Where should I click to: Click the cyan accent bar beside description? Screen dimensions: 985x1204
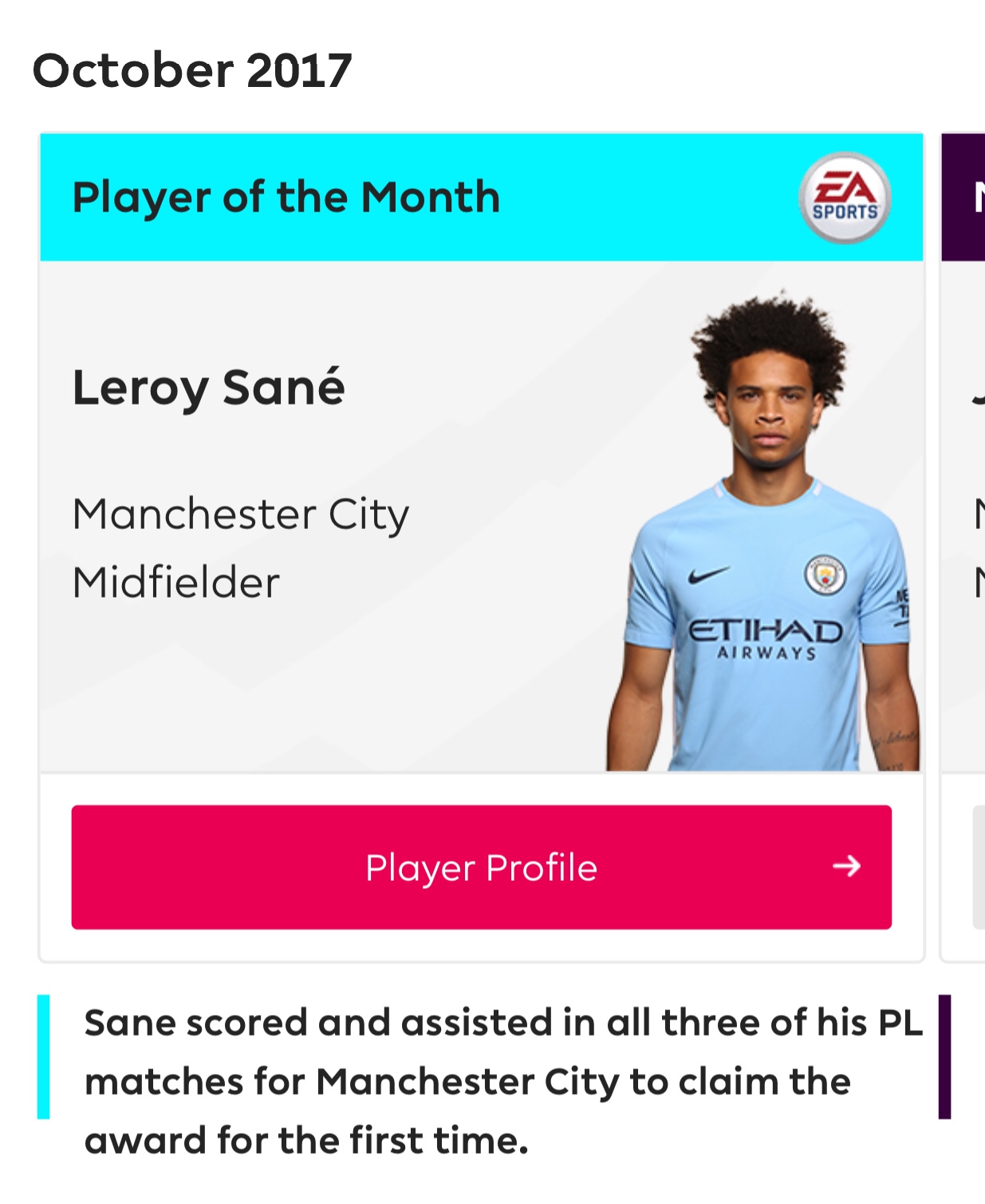[44, 1056]
